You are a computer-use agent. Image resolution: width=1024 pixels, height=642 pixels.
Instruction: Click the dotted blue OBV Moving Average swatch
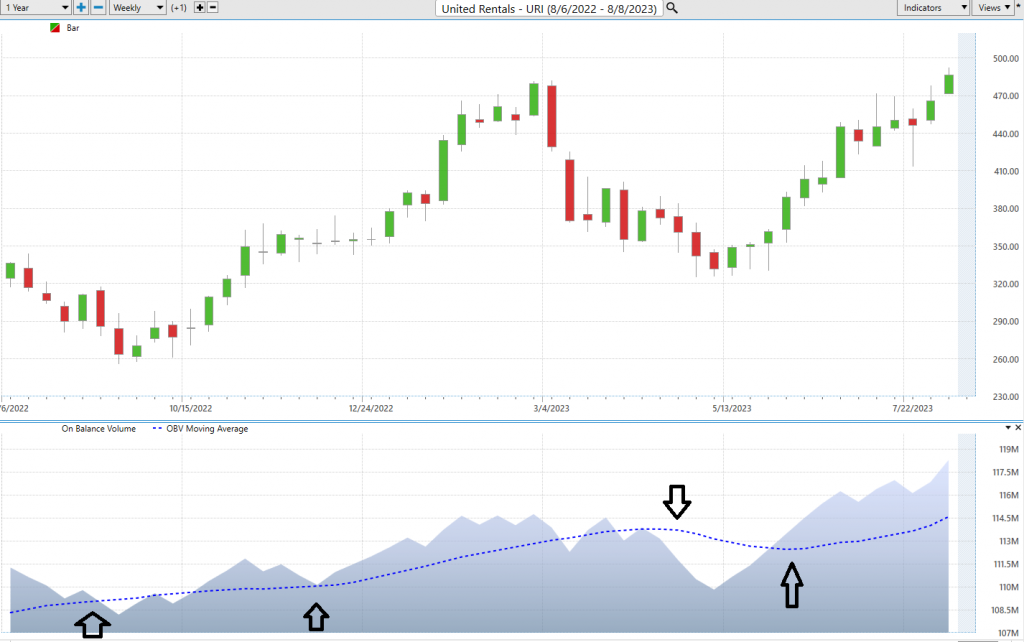(157, 428)
